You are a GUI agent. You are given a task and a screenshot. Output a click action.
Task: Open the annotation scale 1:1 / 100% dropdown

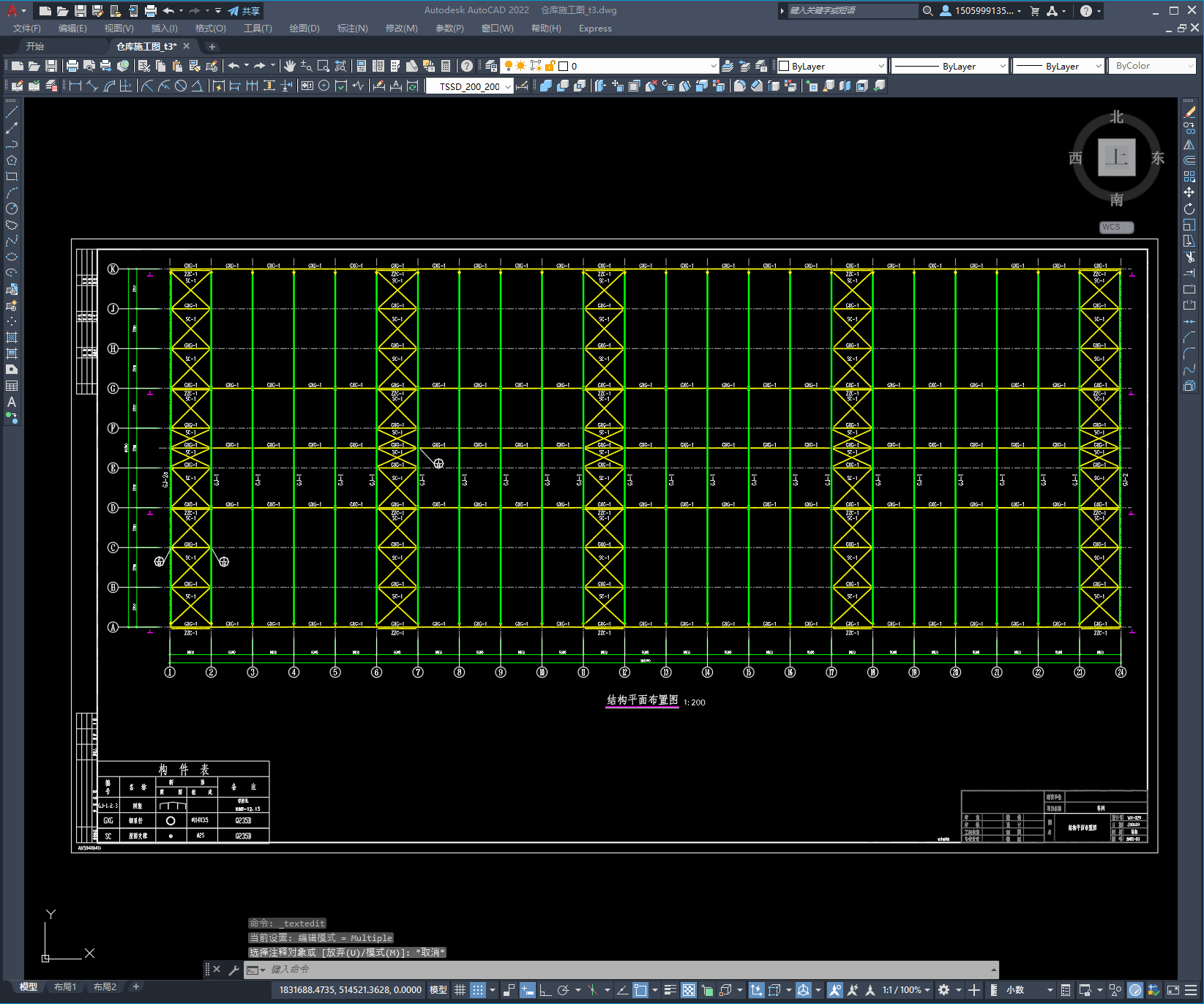[x=906, y=990]
